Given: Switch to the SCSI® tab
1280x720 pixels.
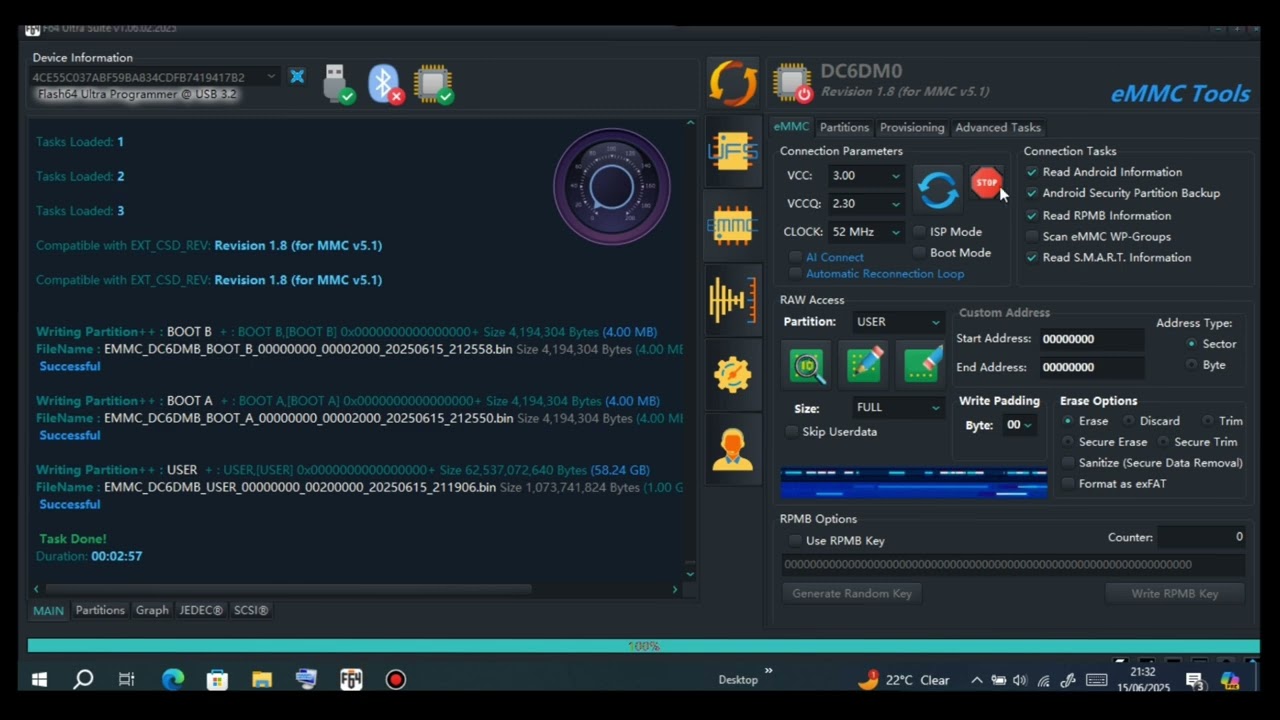Looking at the screenshot, I should click(x=251, y=610).
